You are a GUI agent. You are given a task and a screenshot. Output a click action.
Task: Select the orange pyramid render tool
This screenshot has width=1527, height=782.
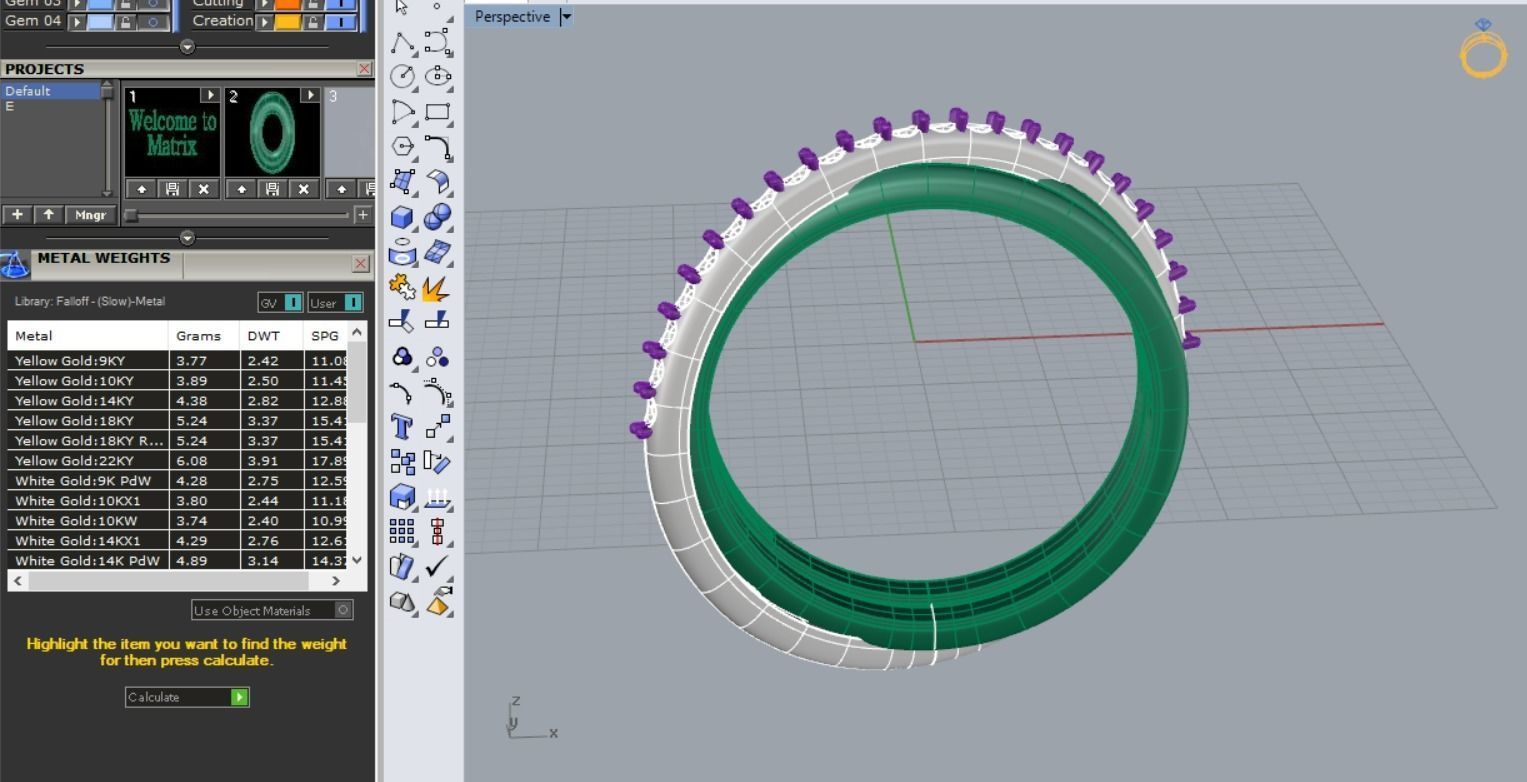point(438,602)
